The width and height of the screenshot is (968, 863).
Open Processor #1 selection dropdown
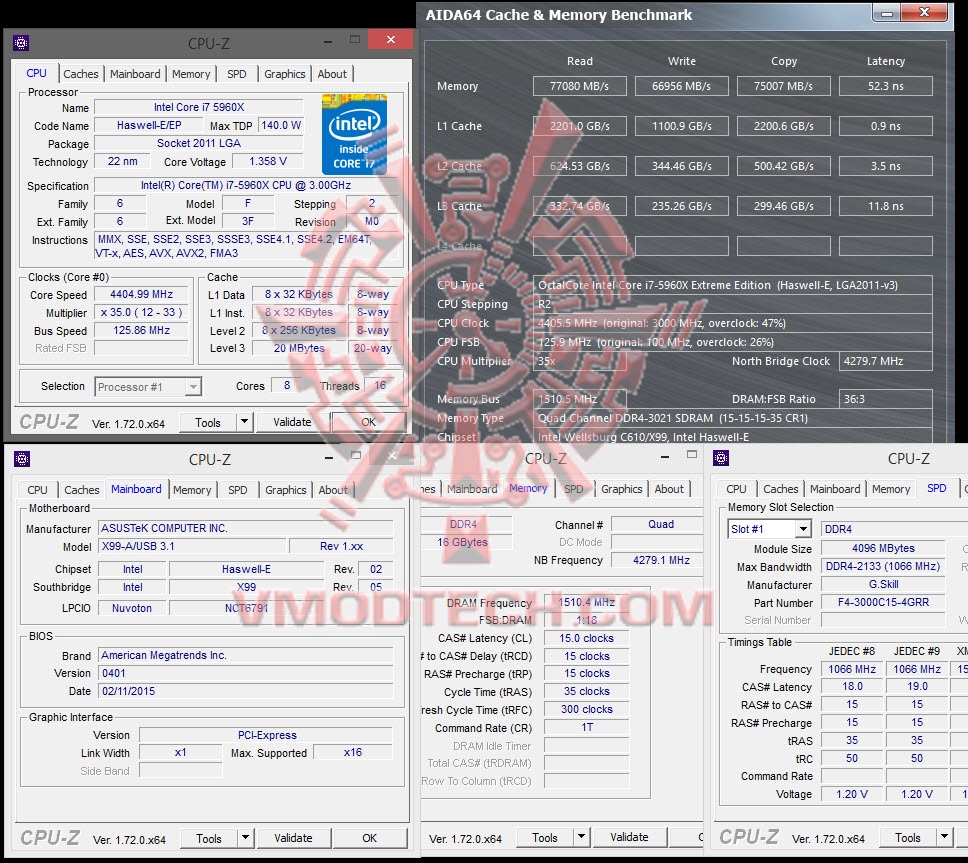click(148, 387)
